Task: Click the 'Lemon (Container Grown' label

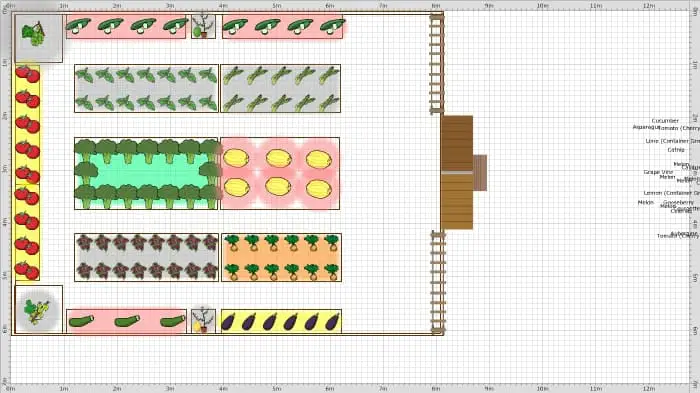Action: (x=671, y=193)
